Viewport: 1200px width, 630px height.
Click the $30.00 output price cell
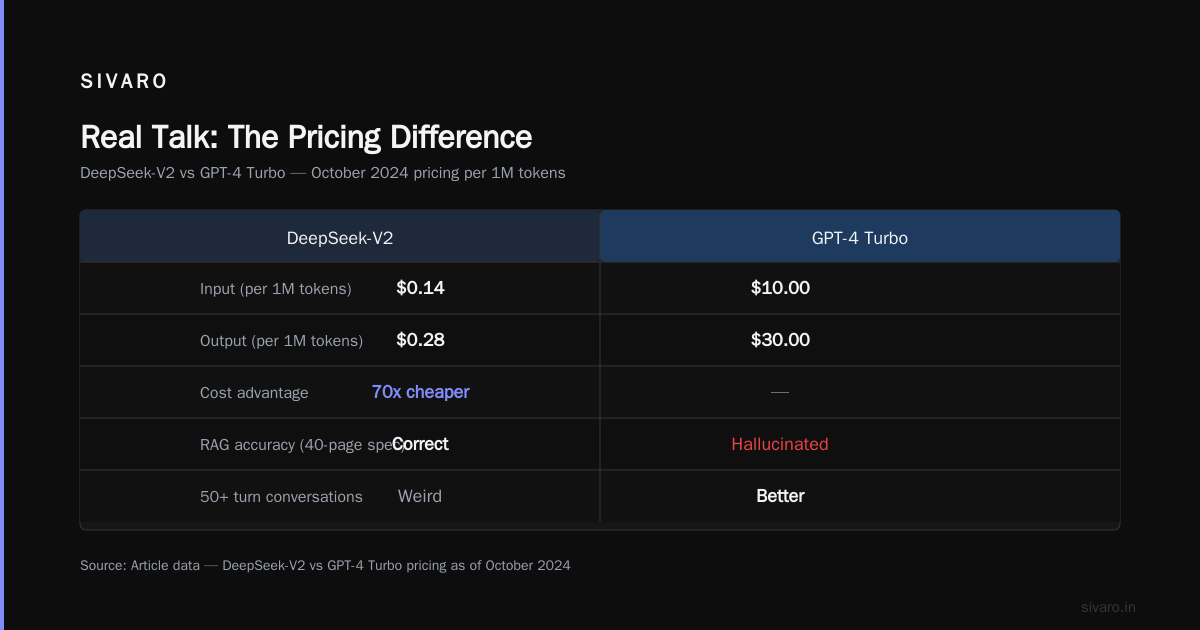(780, 340)
